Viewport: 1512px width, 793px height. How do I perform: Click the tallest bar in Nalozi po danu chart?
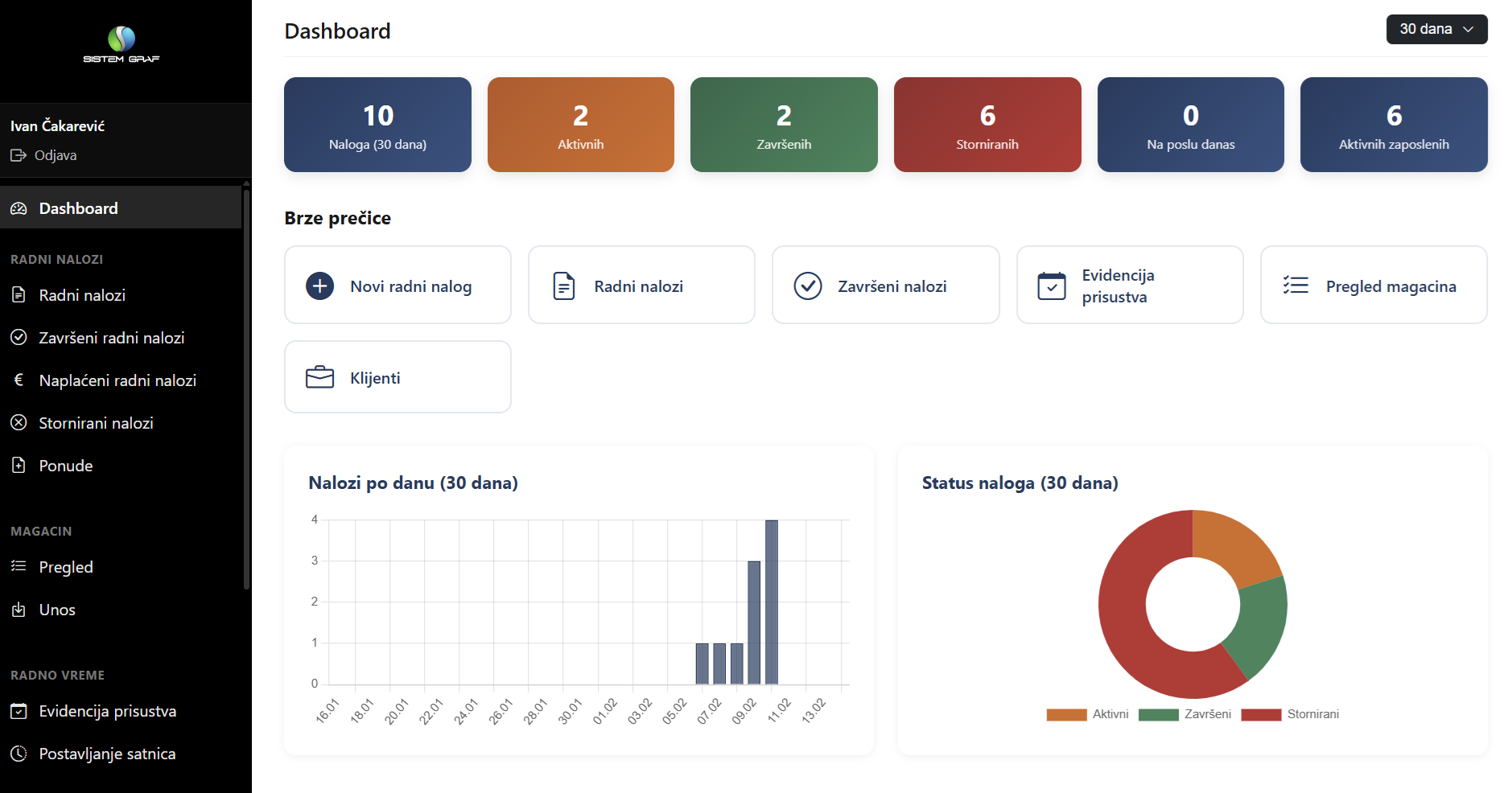click(x=771, y=603)
